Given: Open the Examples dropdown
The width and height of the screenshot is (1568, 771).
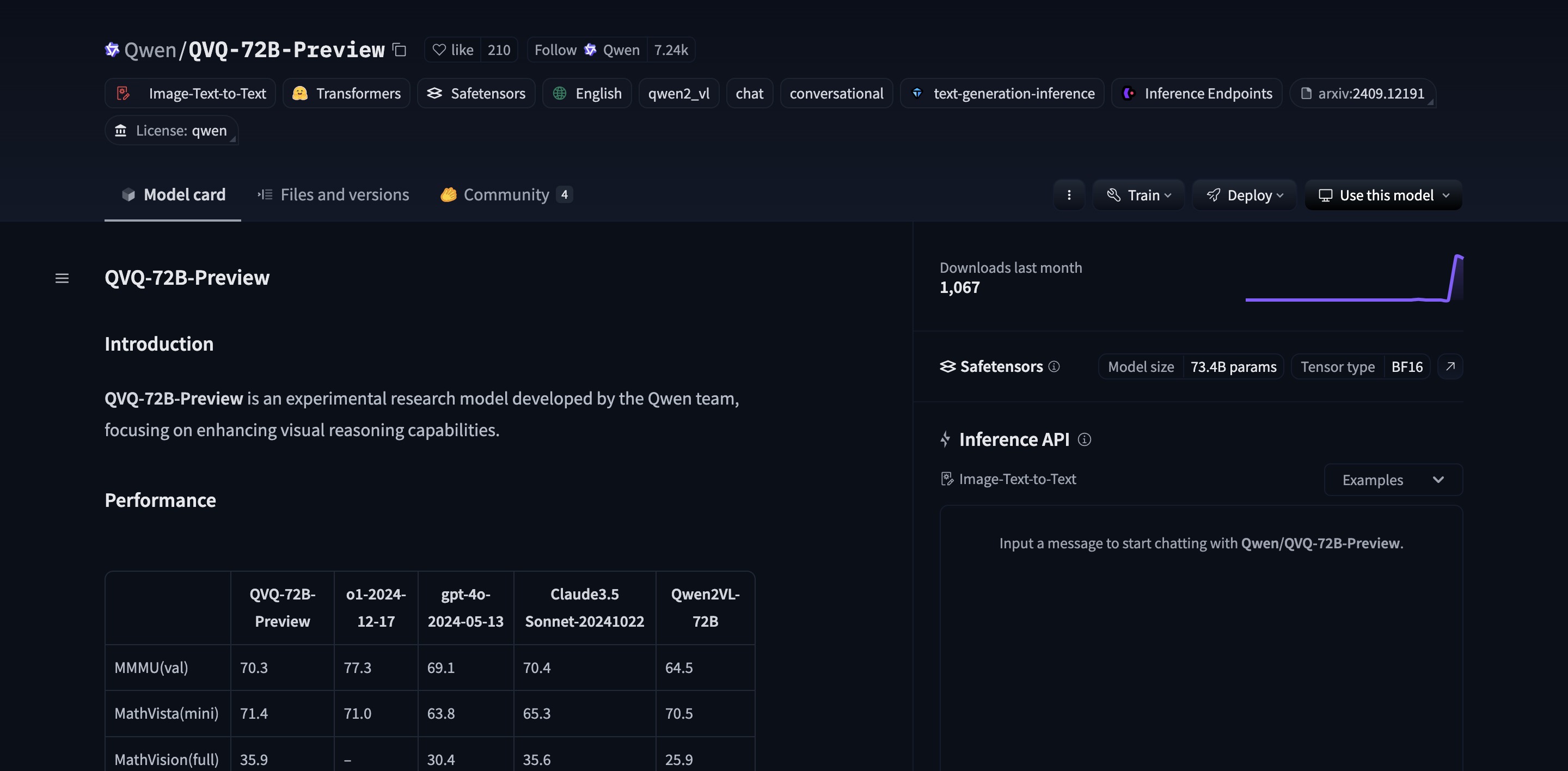Looking at the screenshot, I should [1393, 480].
